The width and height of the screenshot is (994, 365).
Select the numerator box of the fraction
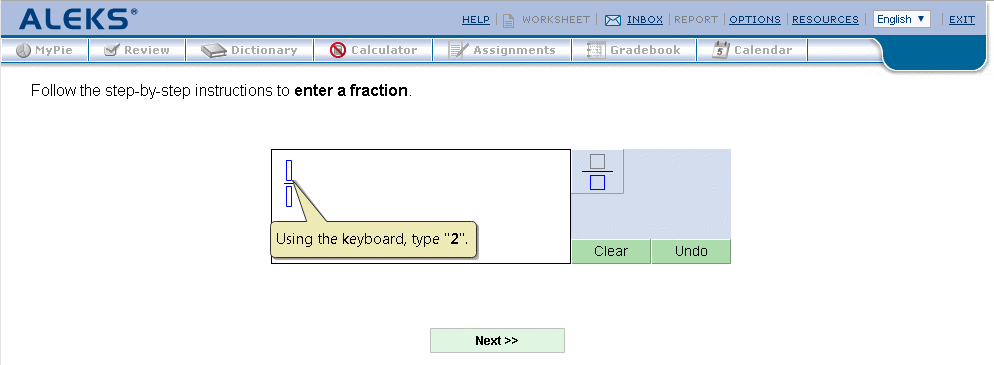pos(289,170)
